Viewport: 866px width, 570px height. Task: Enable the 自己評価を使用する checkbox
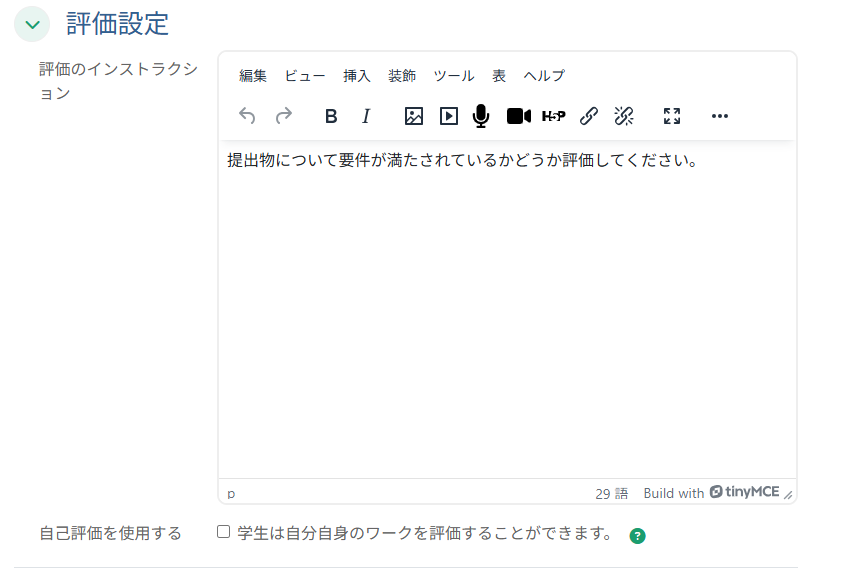pos(223,532)
